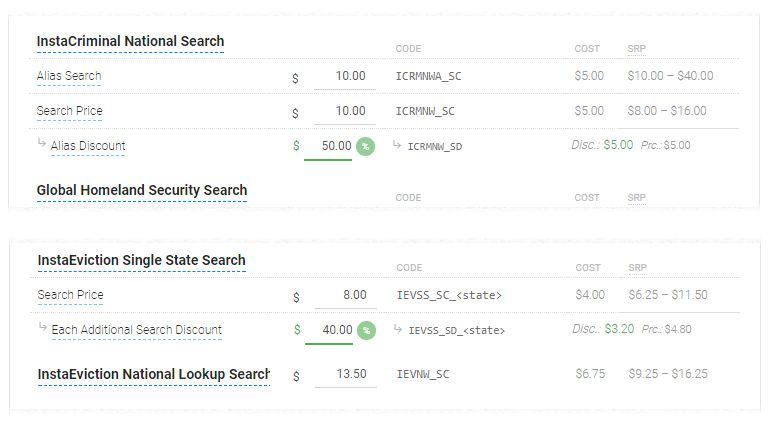The width and height of the screenshot is (768, 422).
Task: Open InstaEviction Single State Search heading link
Action: (142, 260)
